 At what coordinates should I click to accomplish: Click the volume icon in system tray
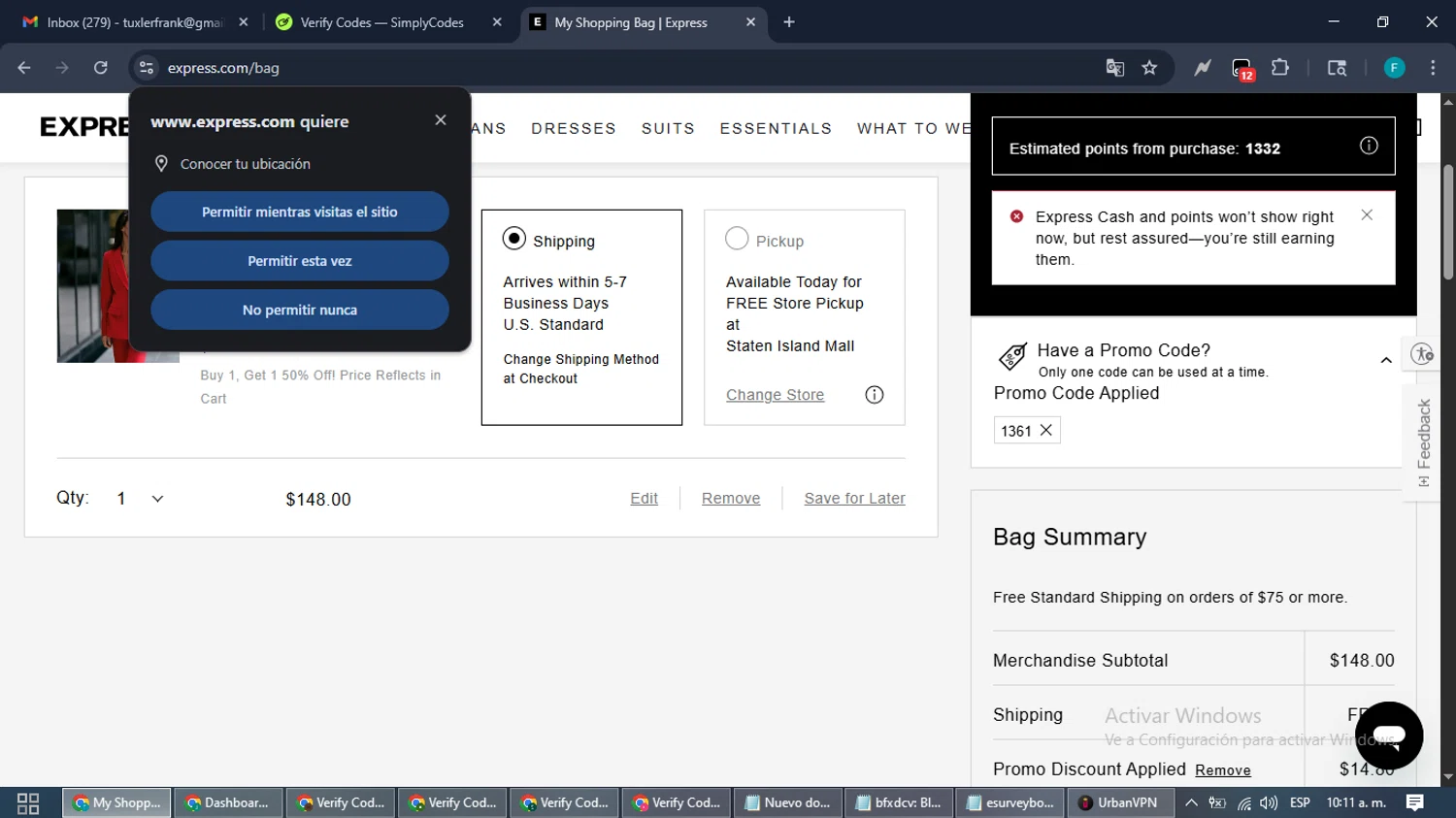pyautogui.click(x=1269, y=803)
